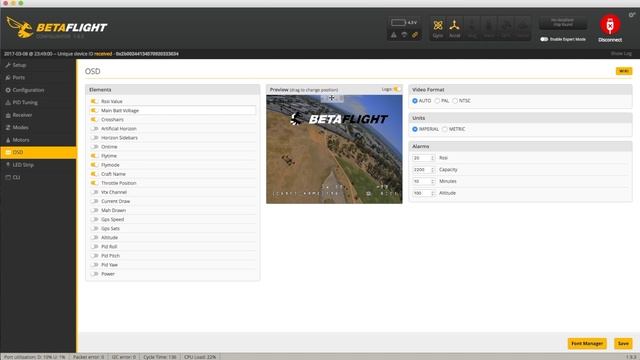Click the Gyro sensor icon
The height and width of the screenshot is (360, 640).
[x=438, y=26]
